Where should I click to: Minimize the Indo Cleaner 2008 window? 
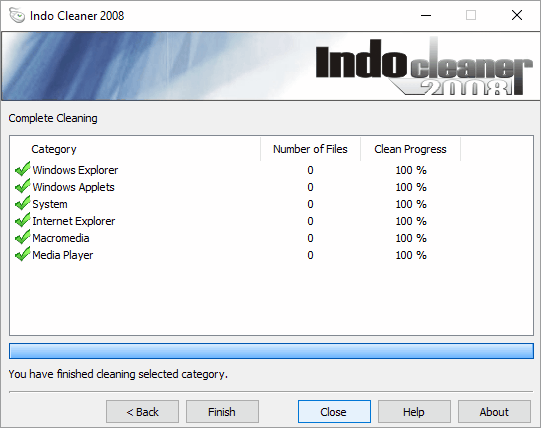pyautogui.click(x=426, y=16)
